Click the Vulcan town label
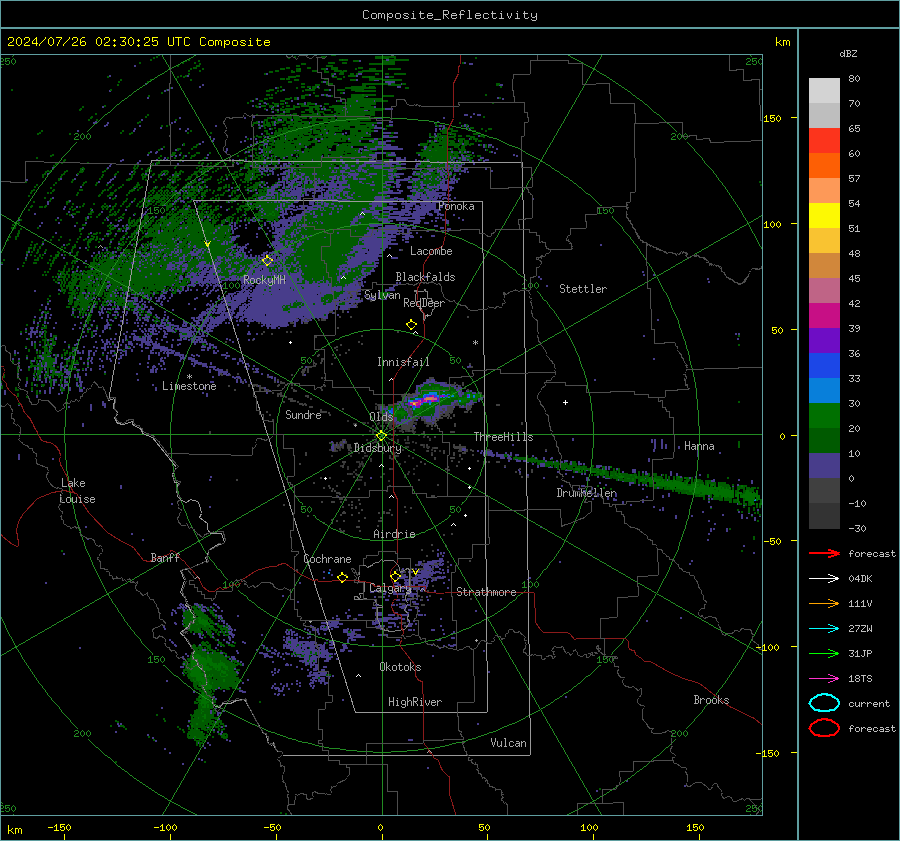The image size is (900, 841). pyautogui.click(x=508, y=743)
